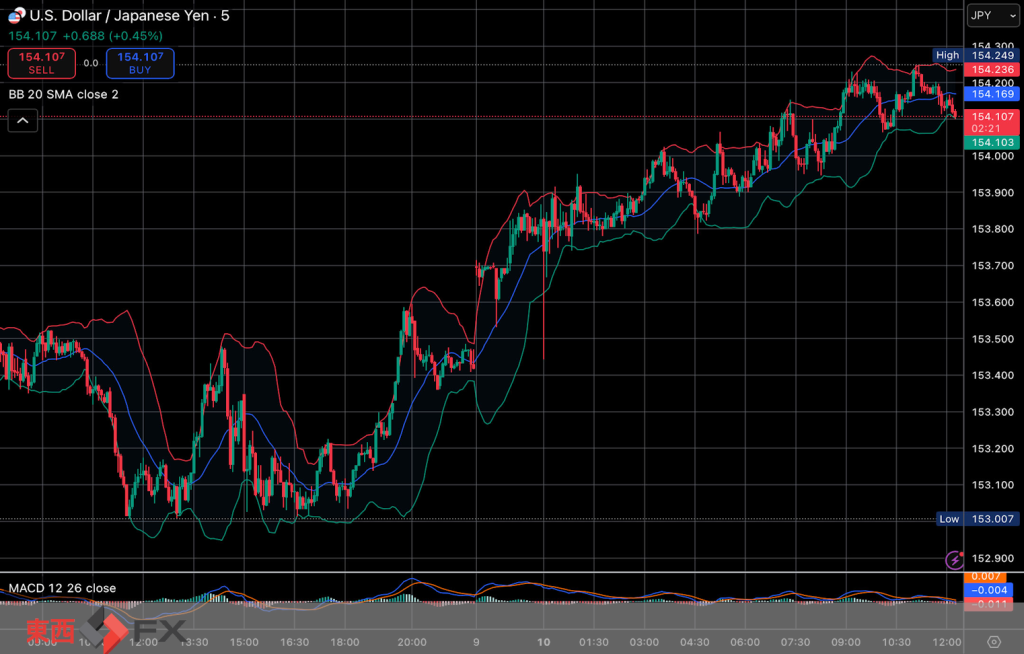Click the purple lightning bolt icon
This screenshot has height=654, width=1024.
pos(955,559)
